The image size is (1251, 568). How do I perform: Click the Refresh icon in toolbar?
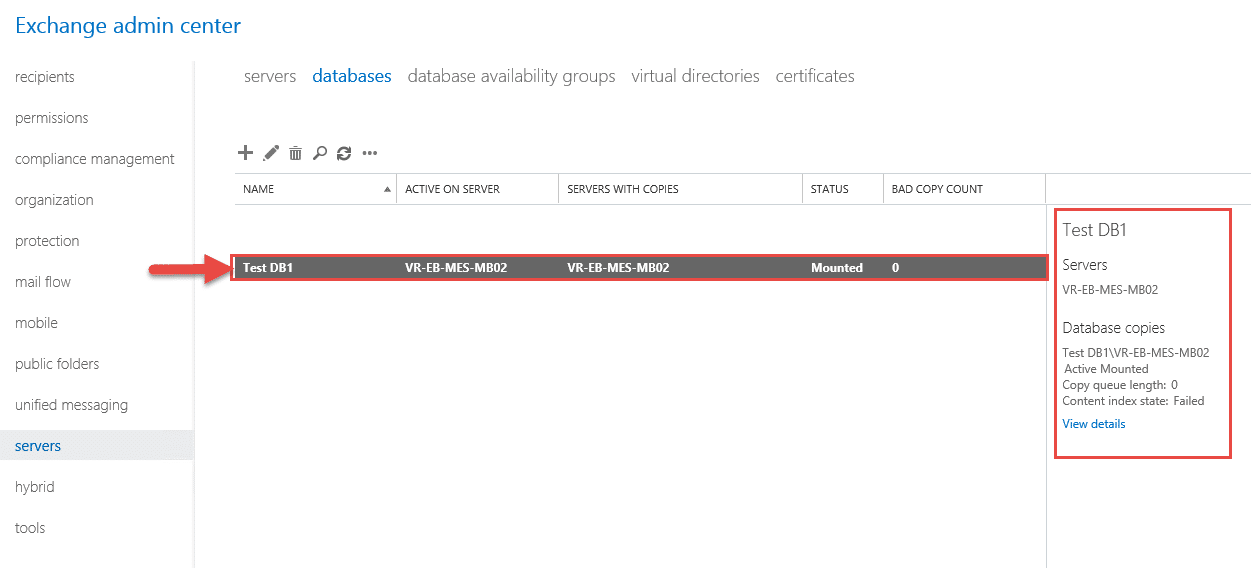coord(344,153)
